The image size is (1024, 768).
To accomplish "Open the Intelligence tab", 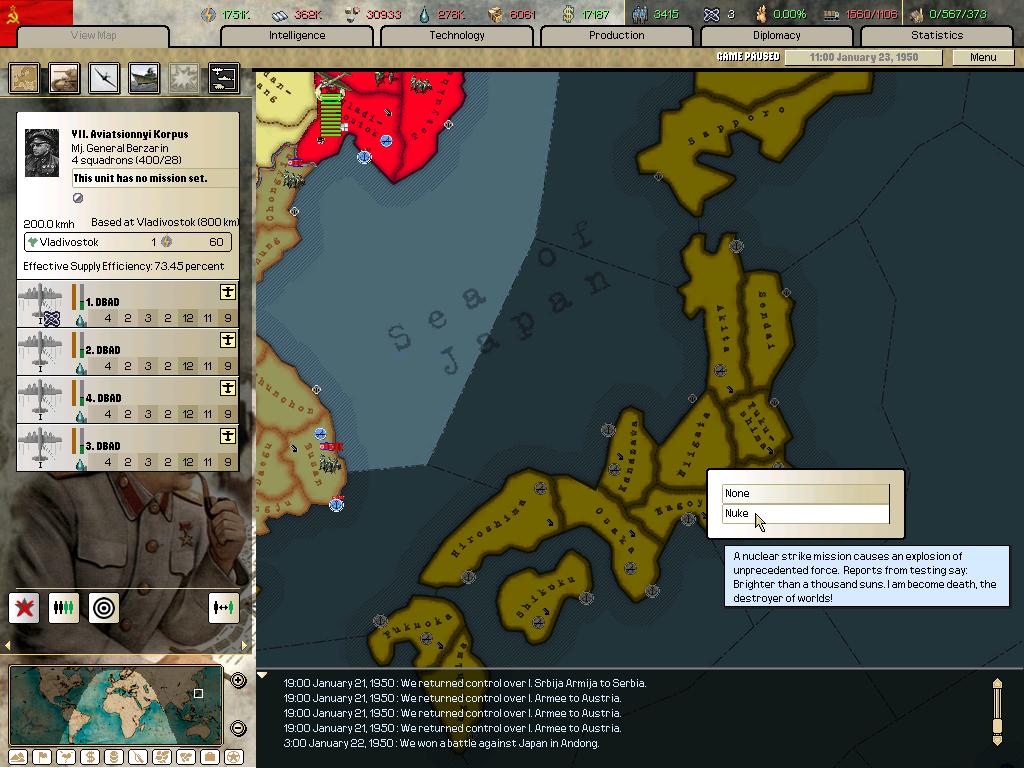I will pyautogui.click(x=297, y=35).
